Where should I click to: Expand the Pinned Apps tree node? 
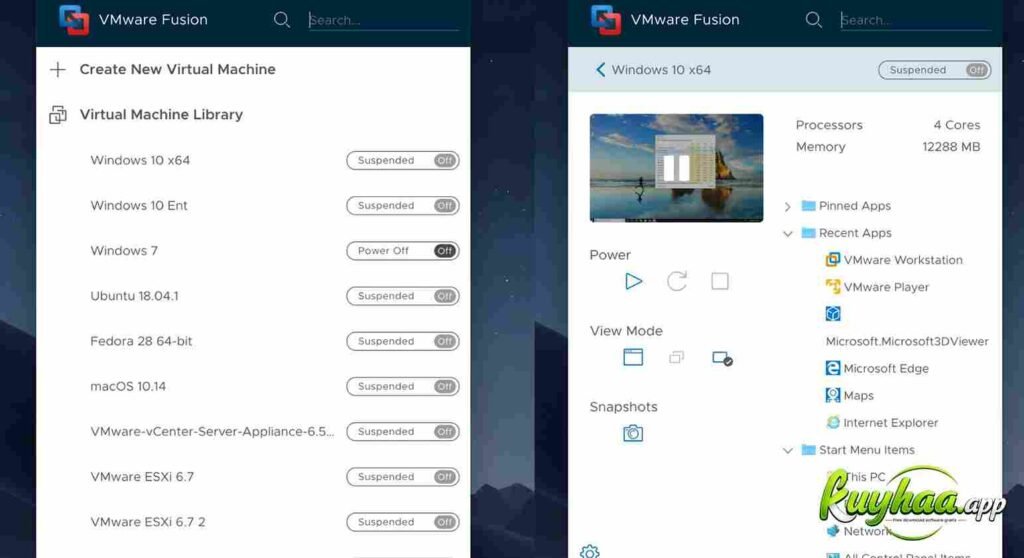point(788,206)
